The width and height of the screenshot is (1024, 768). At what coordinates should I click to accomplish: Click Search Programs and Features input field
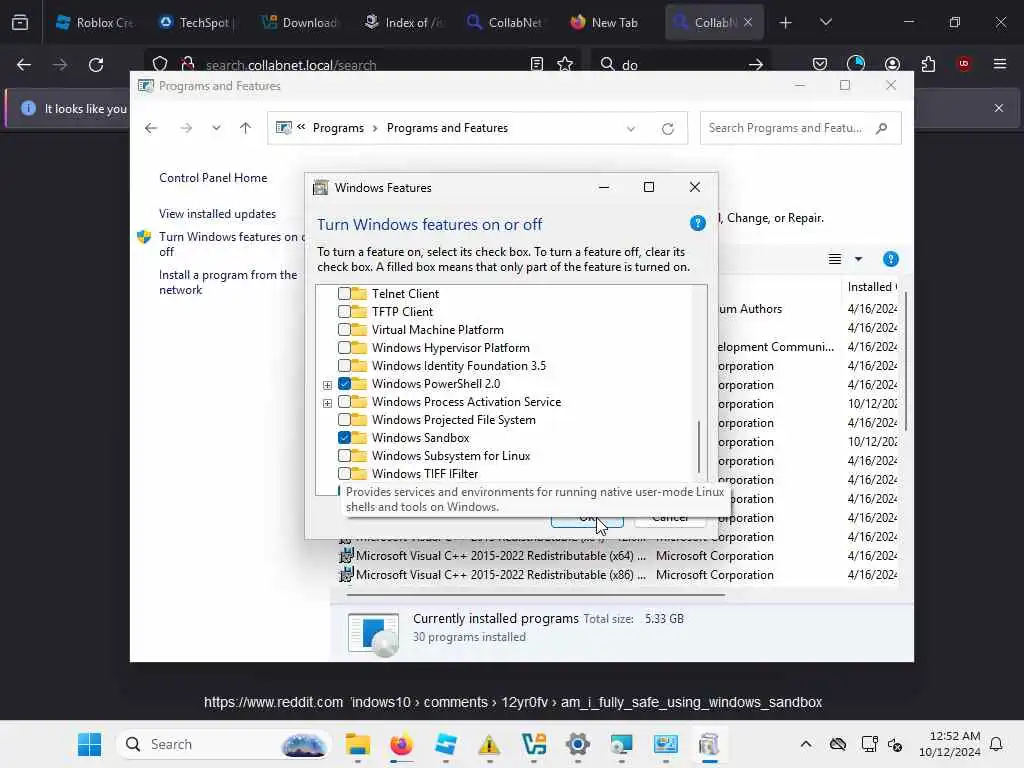(786, 128)
